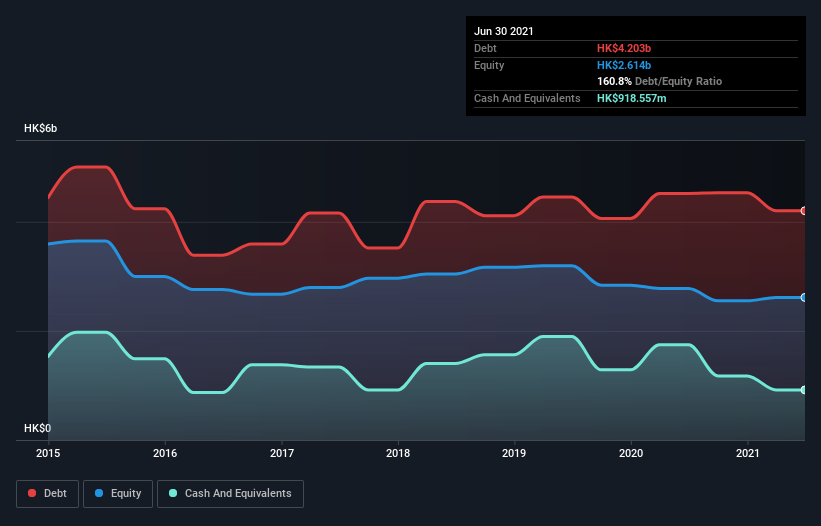Click the 2021 x-axis label
Viewport: 821px width, 526px height.
click(x=748, y=453)
